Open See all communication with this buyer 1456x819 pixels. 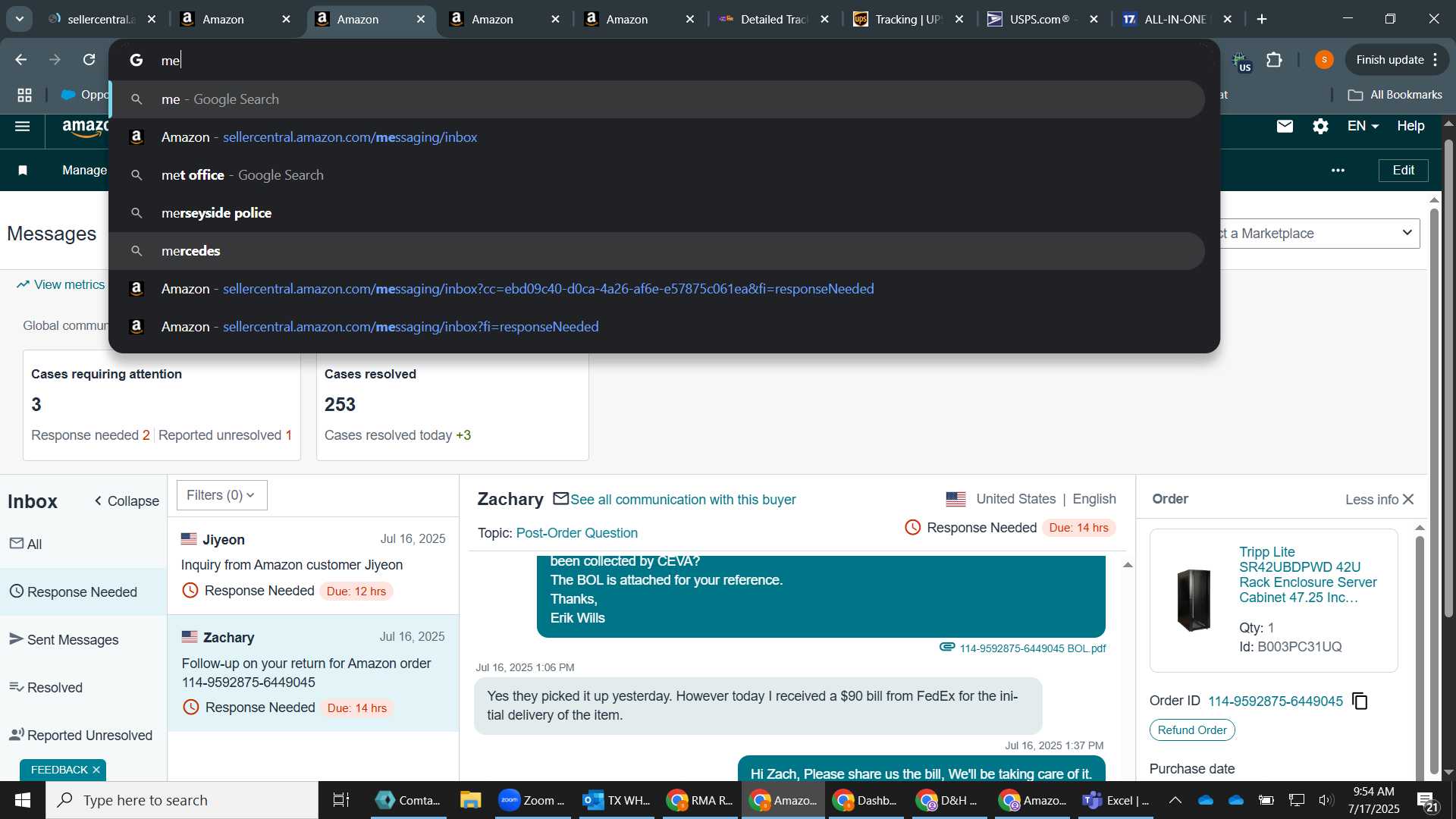(x=682, y=500)
